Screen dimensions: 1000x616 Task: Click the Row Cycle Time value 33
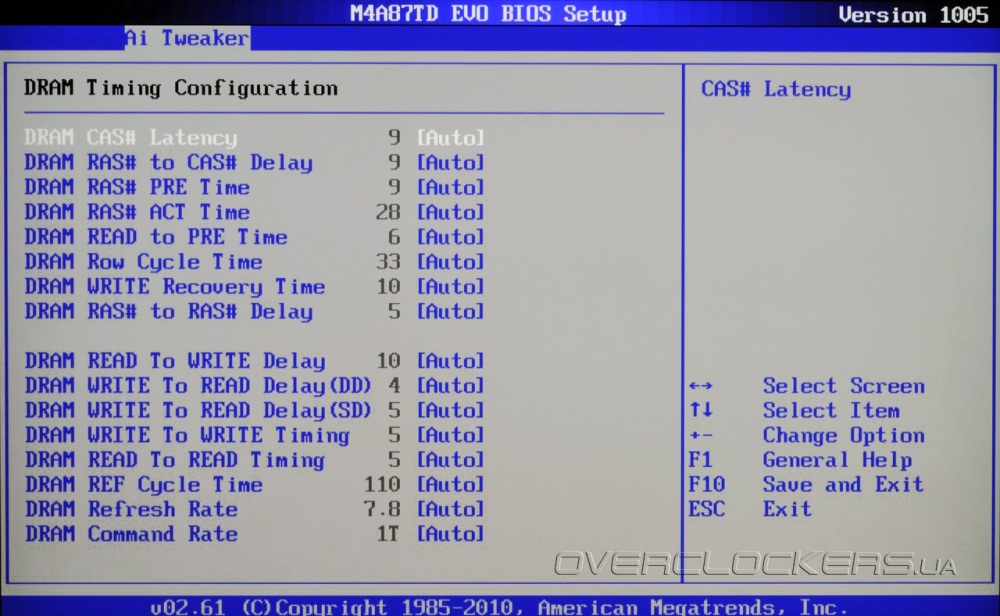[x=388, y=261]
